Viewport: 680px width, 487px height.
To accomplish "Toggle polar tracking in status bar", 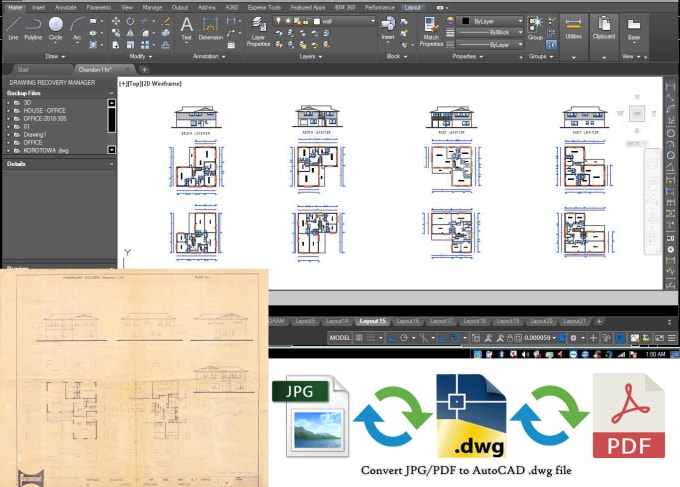I will click(x=404, y=338).
